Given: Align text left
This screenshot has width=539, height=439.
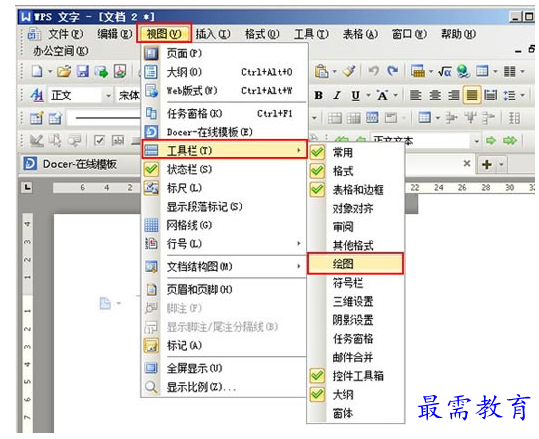Looking at the screenshot, I should pos(416,95).
